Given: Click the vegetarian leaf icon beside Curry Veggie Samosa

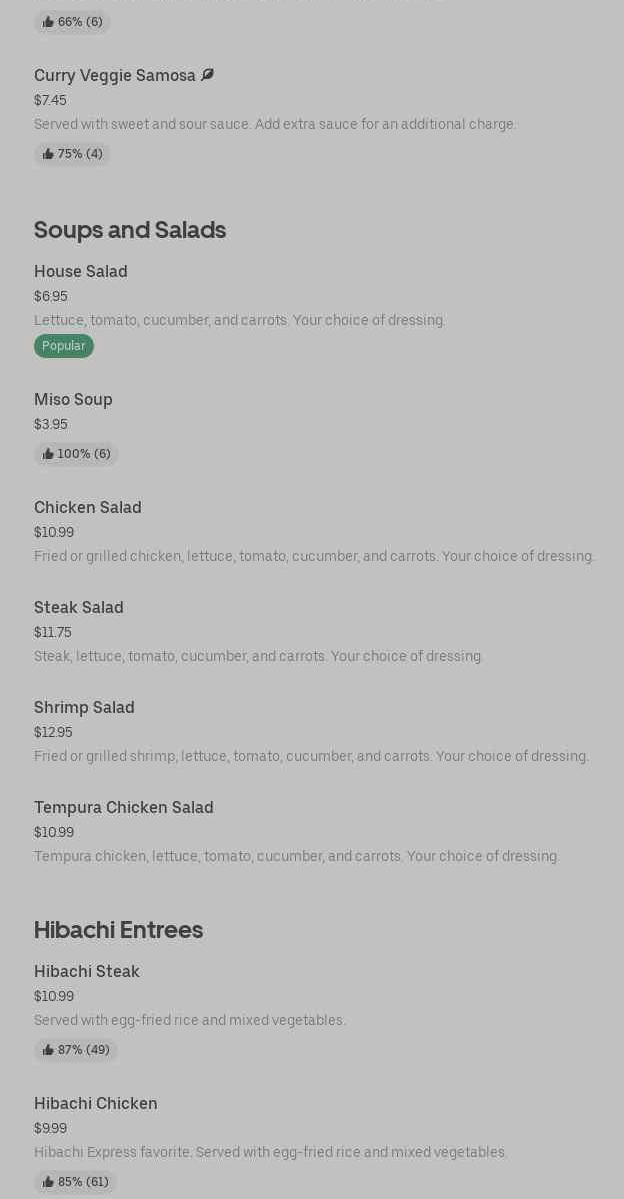Looking at the screenshot, I should pos(207,75).
